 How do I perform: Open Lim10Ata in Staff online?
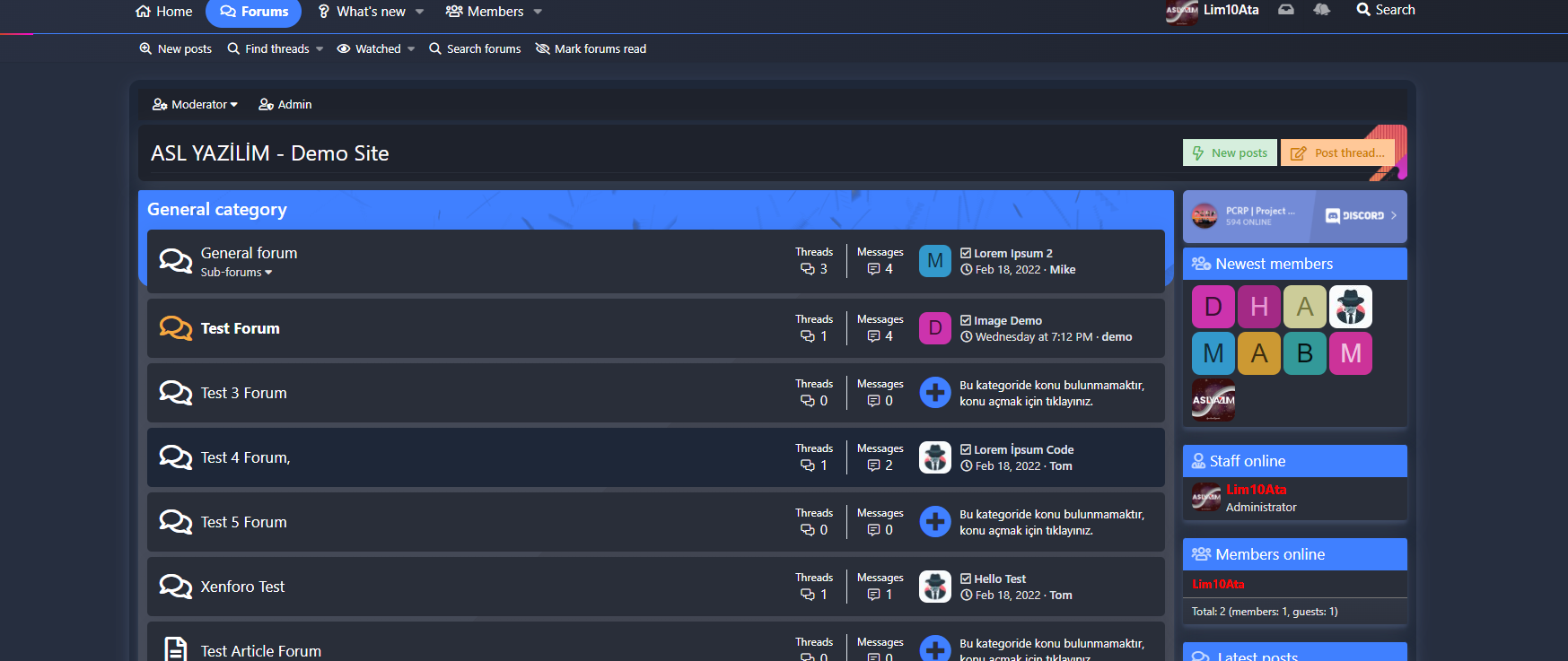[x=1257, y=490]
